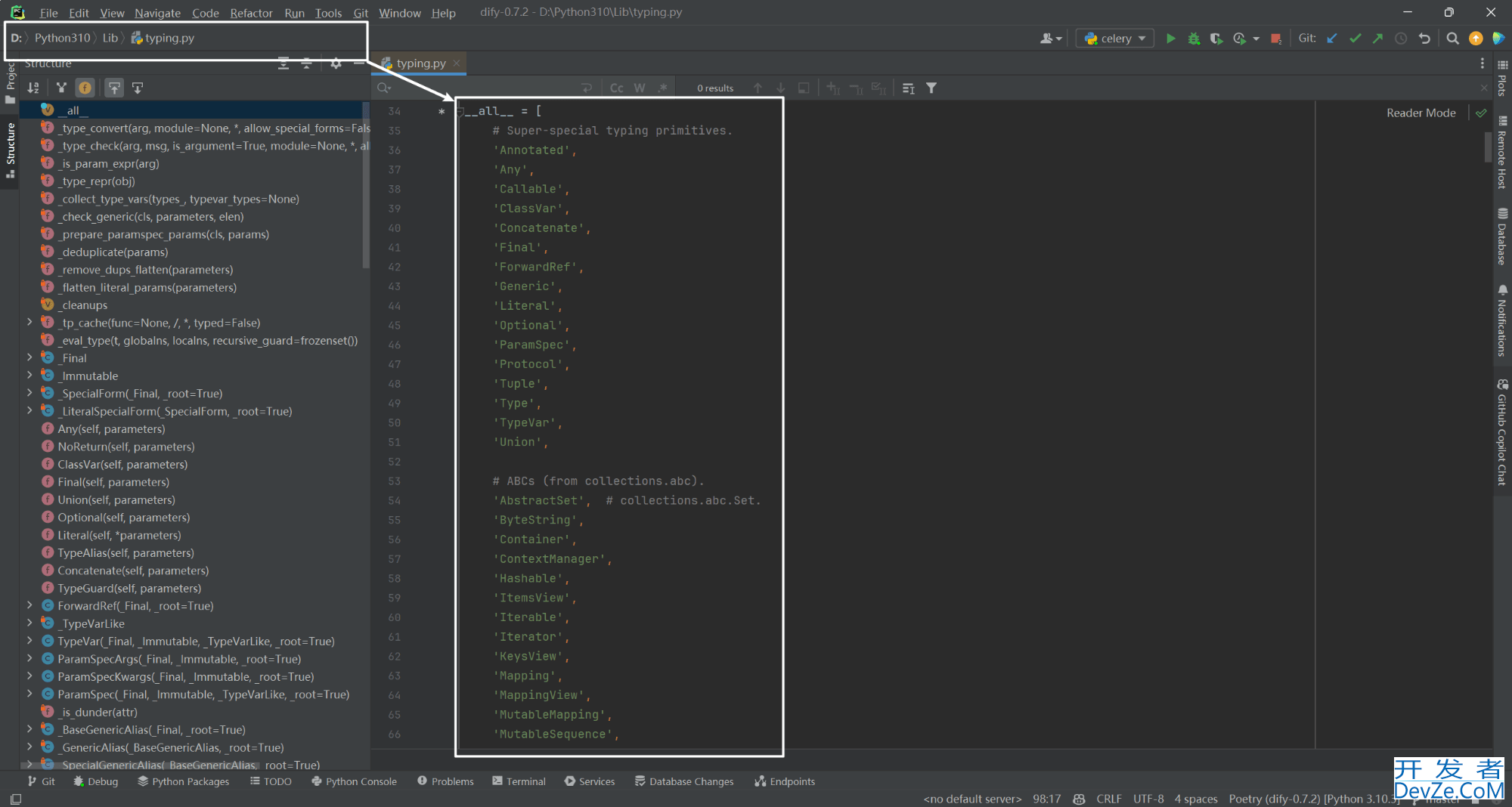Toggle Regex option in search bar

pyautogui.click(x=662, y=88)
